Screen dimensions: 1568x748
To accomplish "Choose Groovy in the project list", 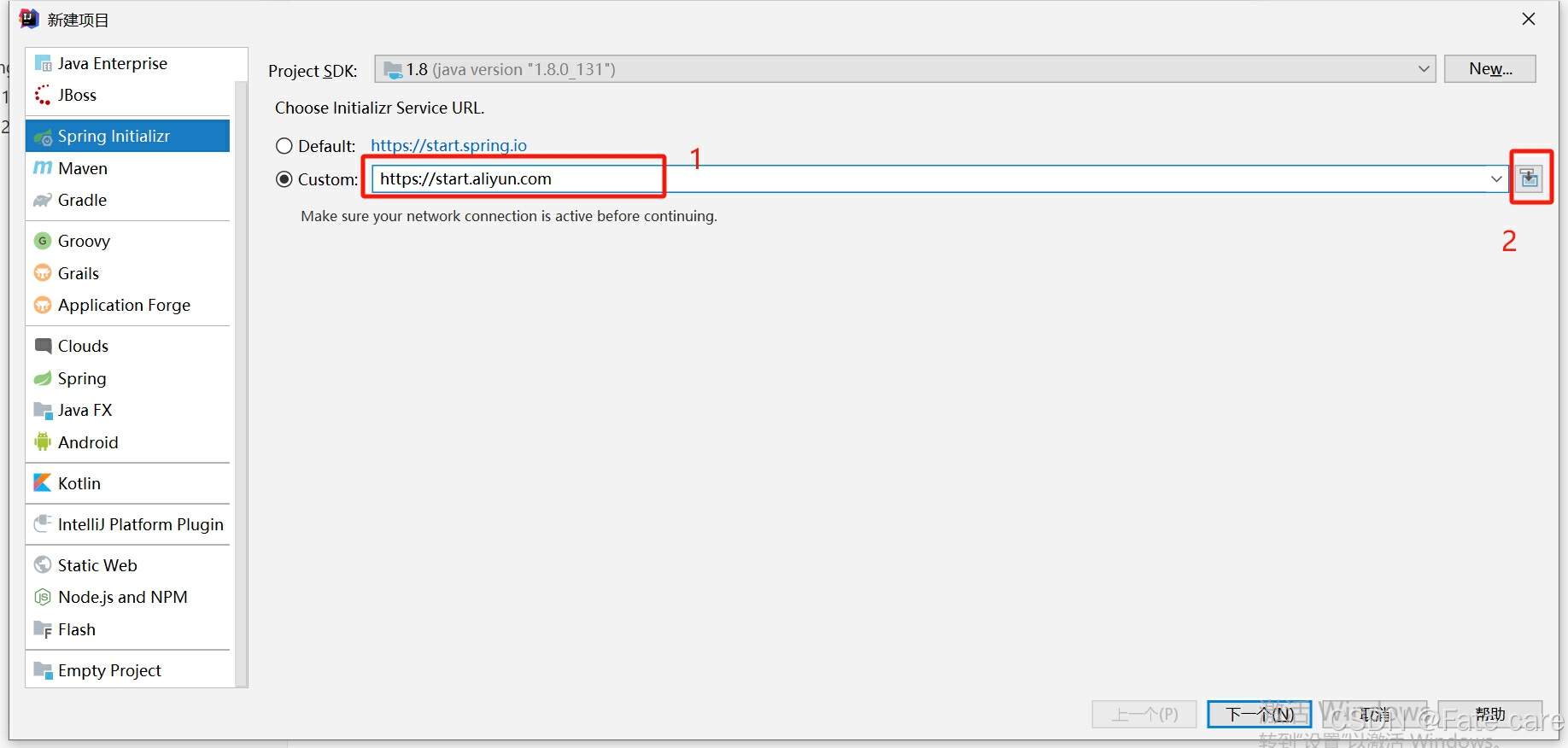I will click(x=128, y=241).
